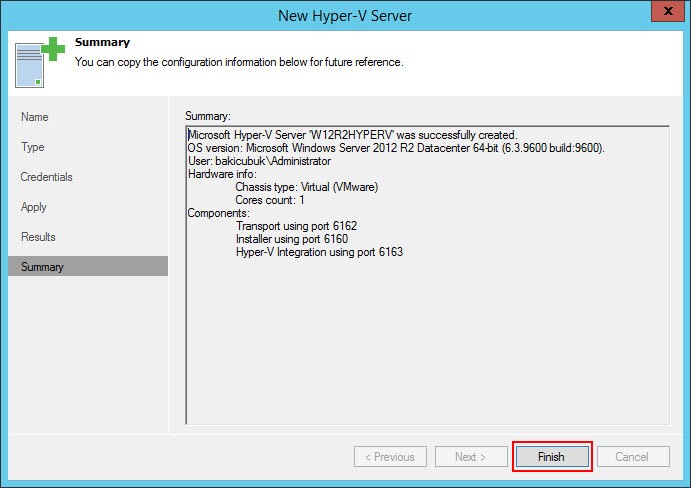
Task: Click the disabled Previous button
Action: 390,457
